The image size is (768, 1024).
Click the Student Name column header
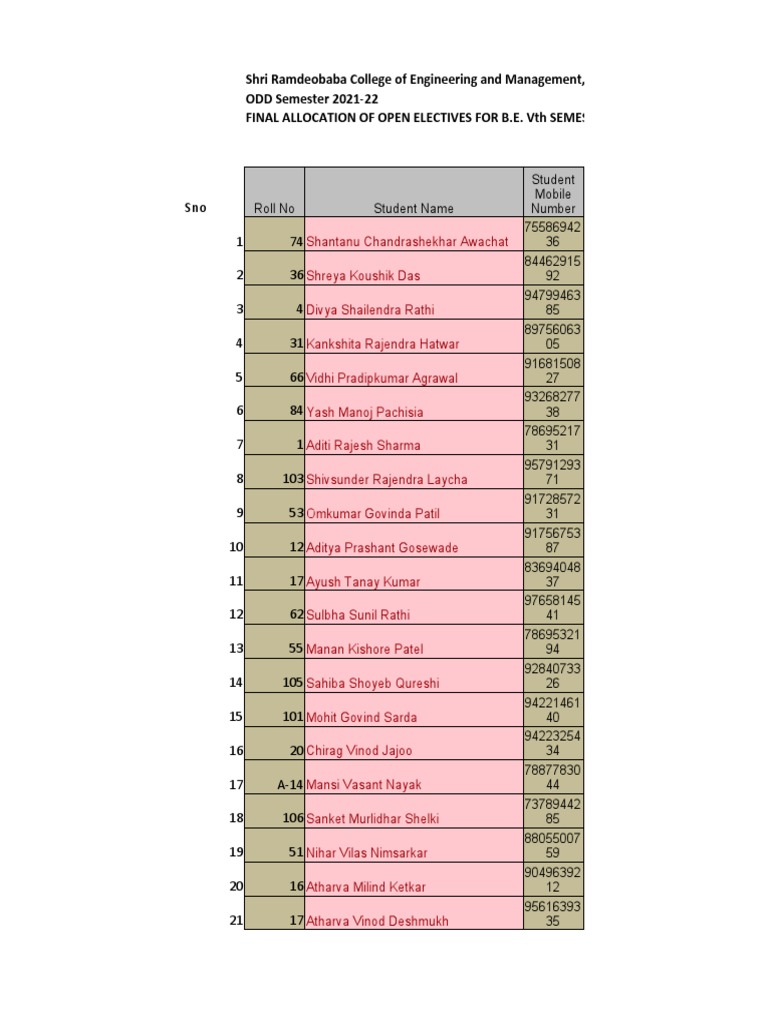413,208
